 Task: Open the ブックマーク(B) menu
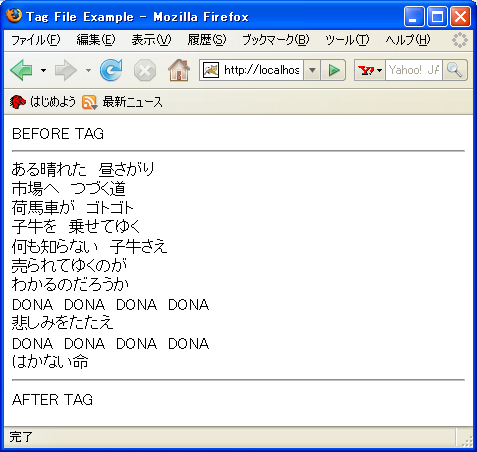[x=276, y=40]
